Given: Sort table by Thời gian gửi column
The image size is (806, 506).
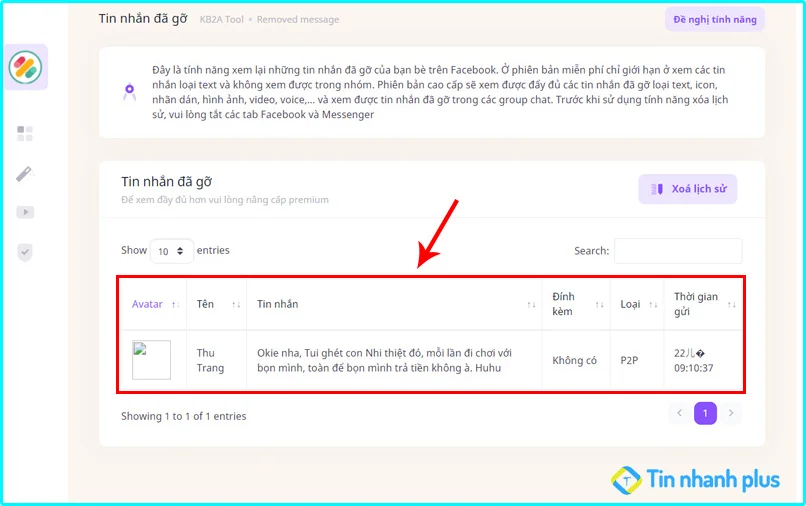Looking at the screenshot, I should (x=703, y=304).
